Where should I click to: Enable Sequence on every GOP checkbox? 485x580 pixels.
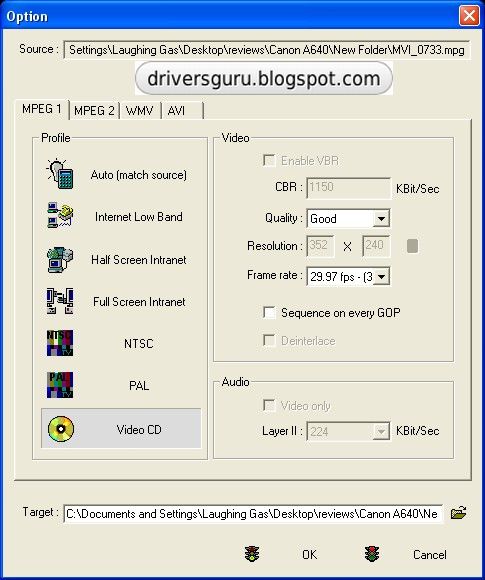pyautogui.click(x=269, y=313)
